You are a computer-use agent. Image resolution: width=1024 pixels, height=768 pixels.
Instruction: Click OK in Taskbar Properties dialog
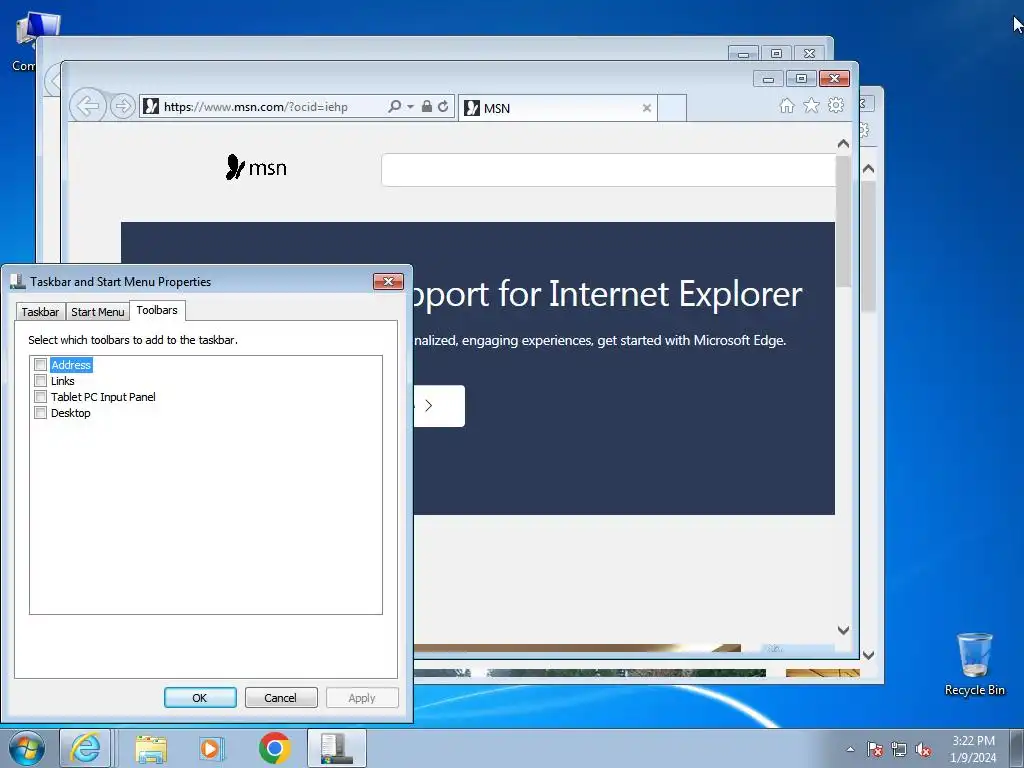pos(200,697)
